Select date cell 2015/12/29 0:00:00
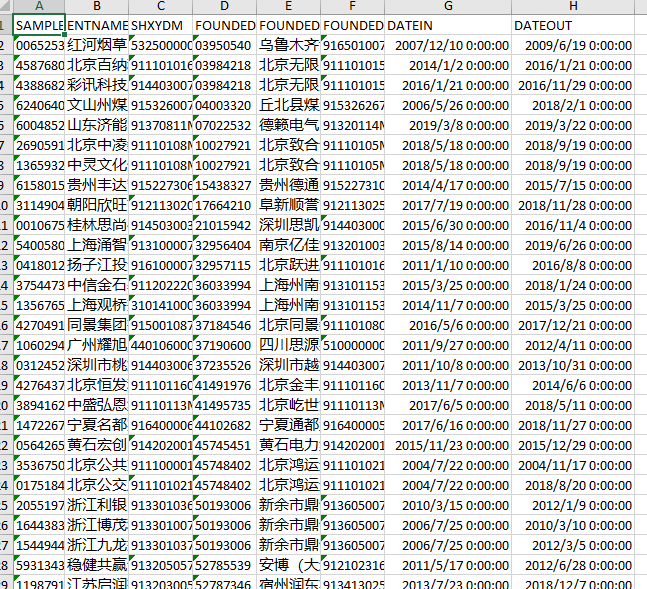Screen dimensions: 647x589 [x=573, y=445]
